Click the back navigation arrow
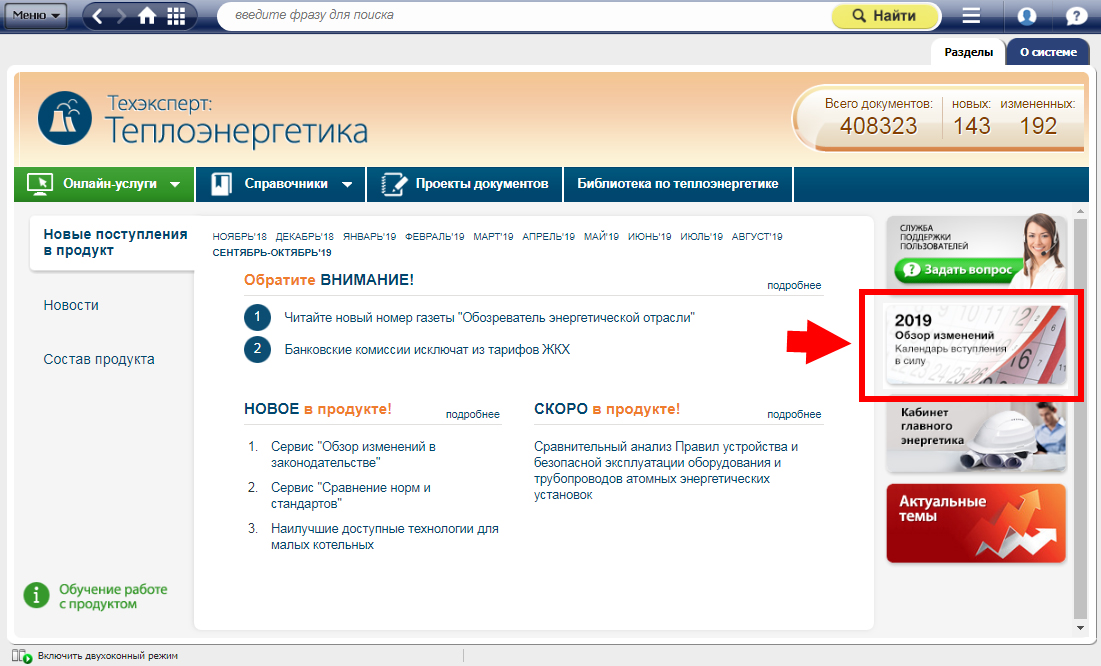 click(98, 16)
